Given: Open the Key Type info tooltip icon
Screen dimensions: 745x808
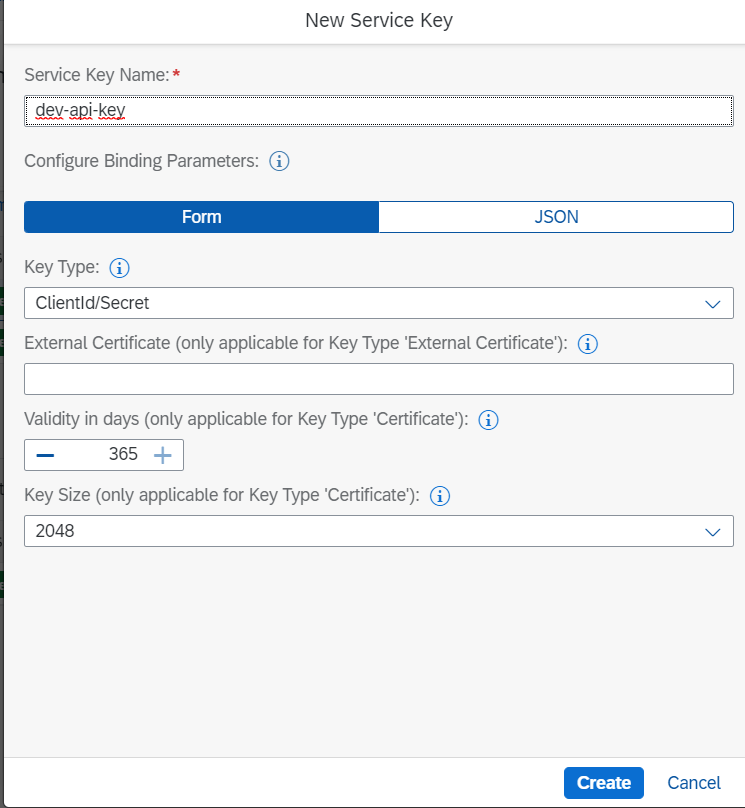Looking at the screenshot, I should click(119, 268).
